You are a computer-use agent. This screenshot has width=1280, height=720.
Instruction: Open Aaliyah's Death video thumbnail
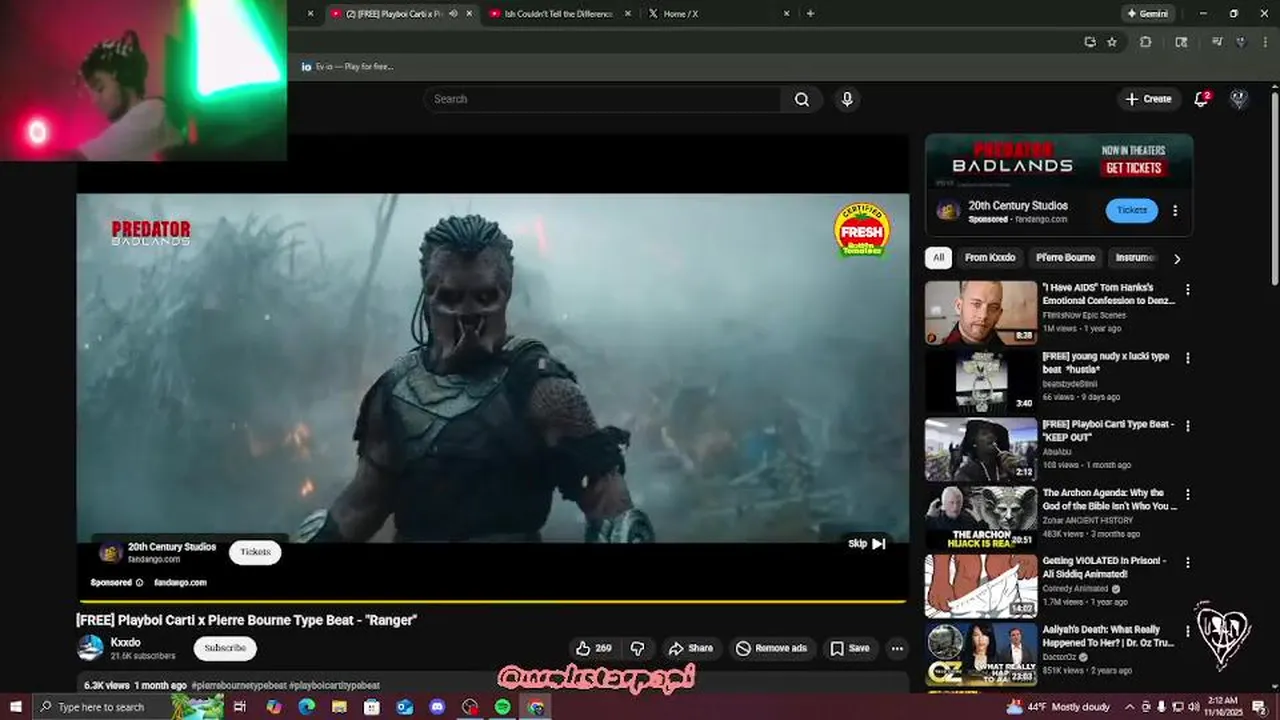pos(981,655)
